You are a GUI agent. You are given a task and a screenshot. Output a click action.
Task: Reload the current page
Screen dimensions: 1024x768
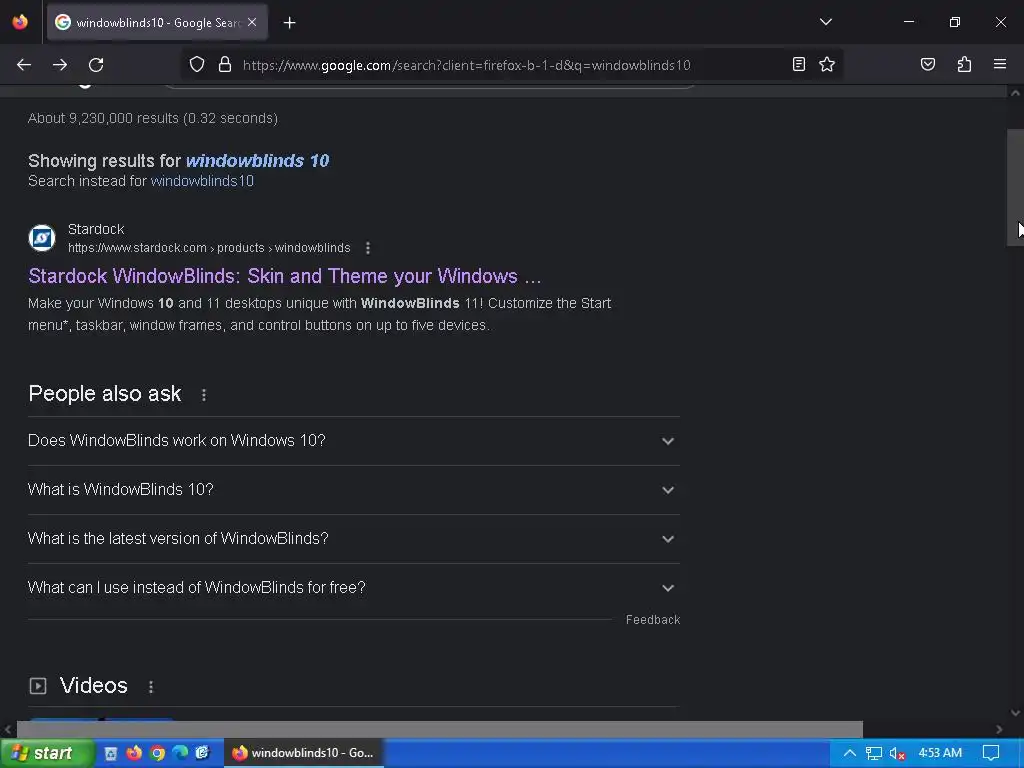pyautogui.click(x=96, y=65)
